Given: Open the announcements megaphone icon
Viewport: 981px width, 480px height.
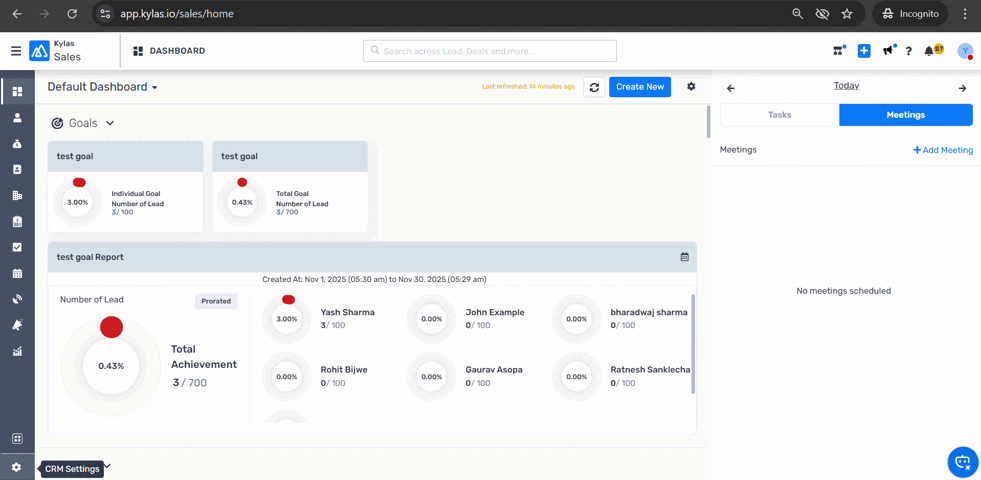Looking at the screenshot, I should pyautogui.click(x=887, y=51).
